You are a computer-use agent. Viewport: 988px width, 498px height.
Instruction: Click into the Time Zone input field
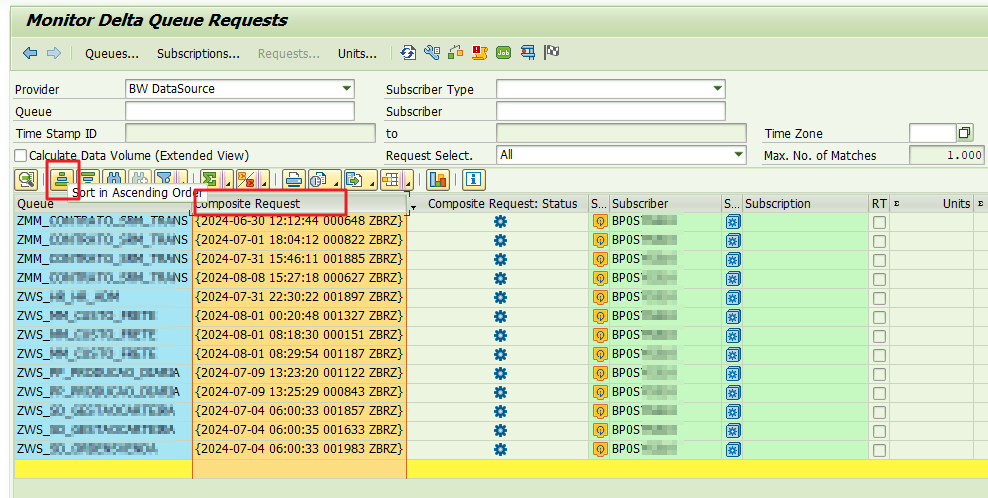point(933,133)
